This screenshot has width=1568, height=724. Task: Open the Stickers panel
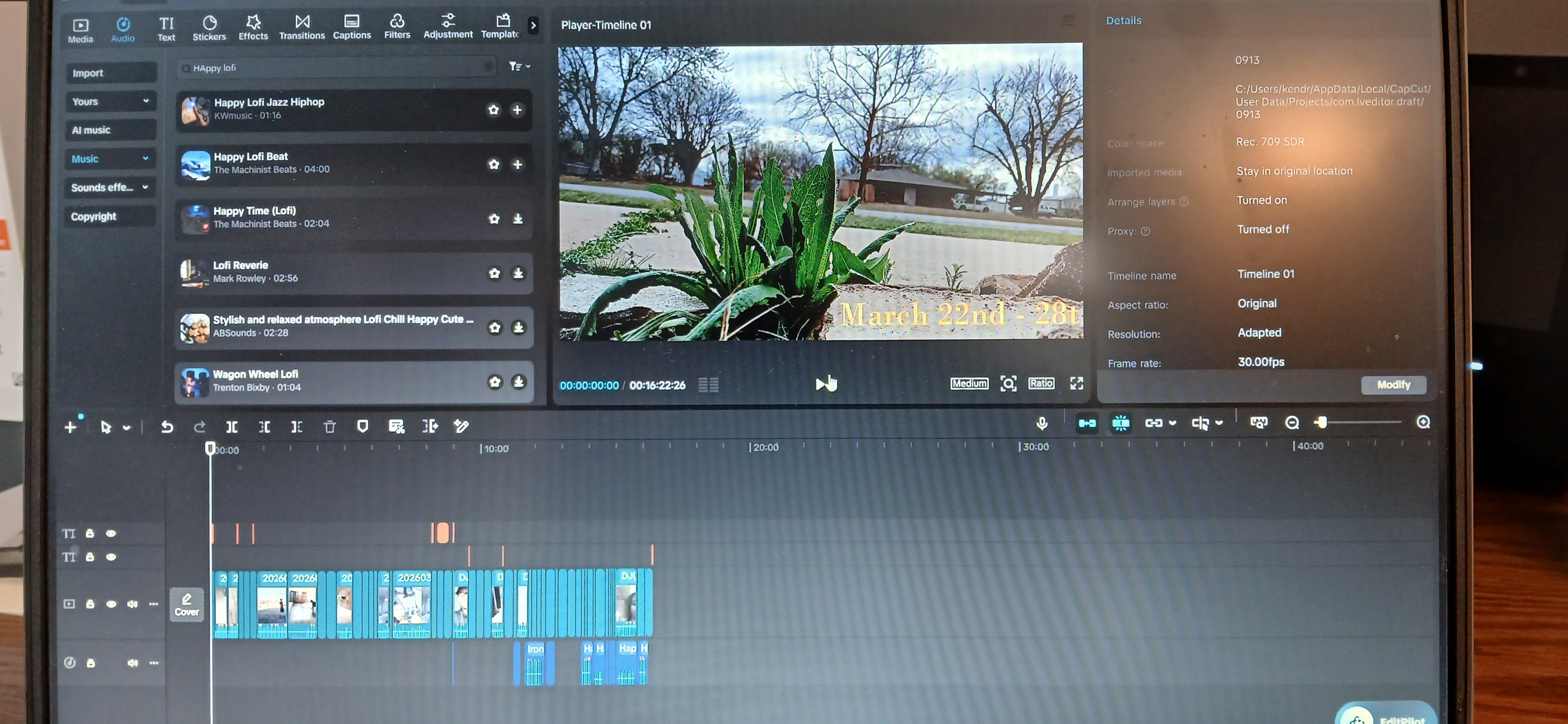[209, 28]
